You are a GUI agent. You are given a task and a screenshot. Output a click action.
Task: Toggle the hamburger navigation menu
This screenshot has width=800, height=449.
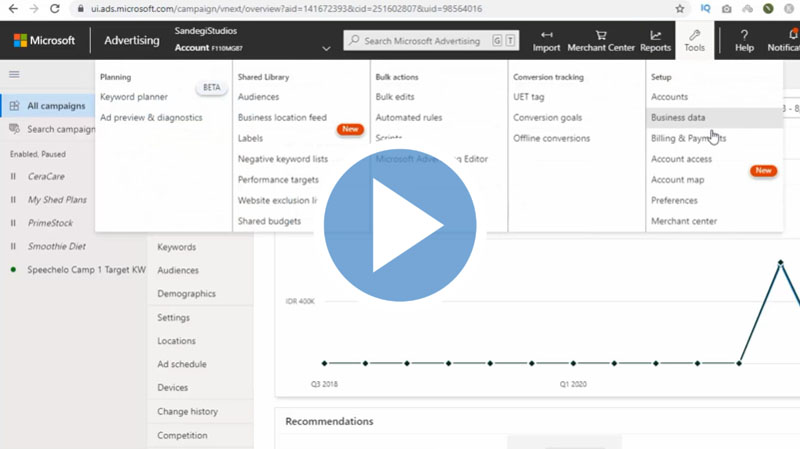[x=14, y=74]
